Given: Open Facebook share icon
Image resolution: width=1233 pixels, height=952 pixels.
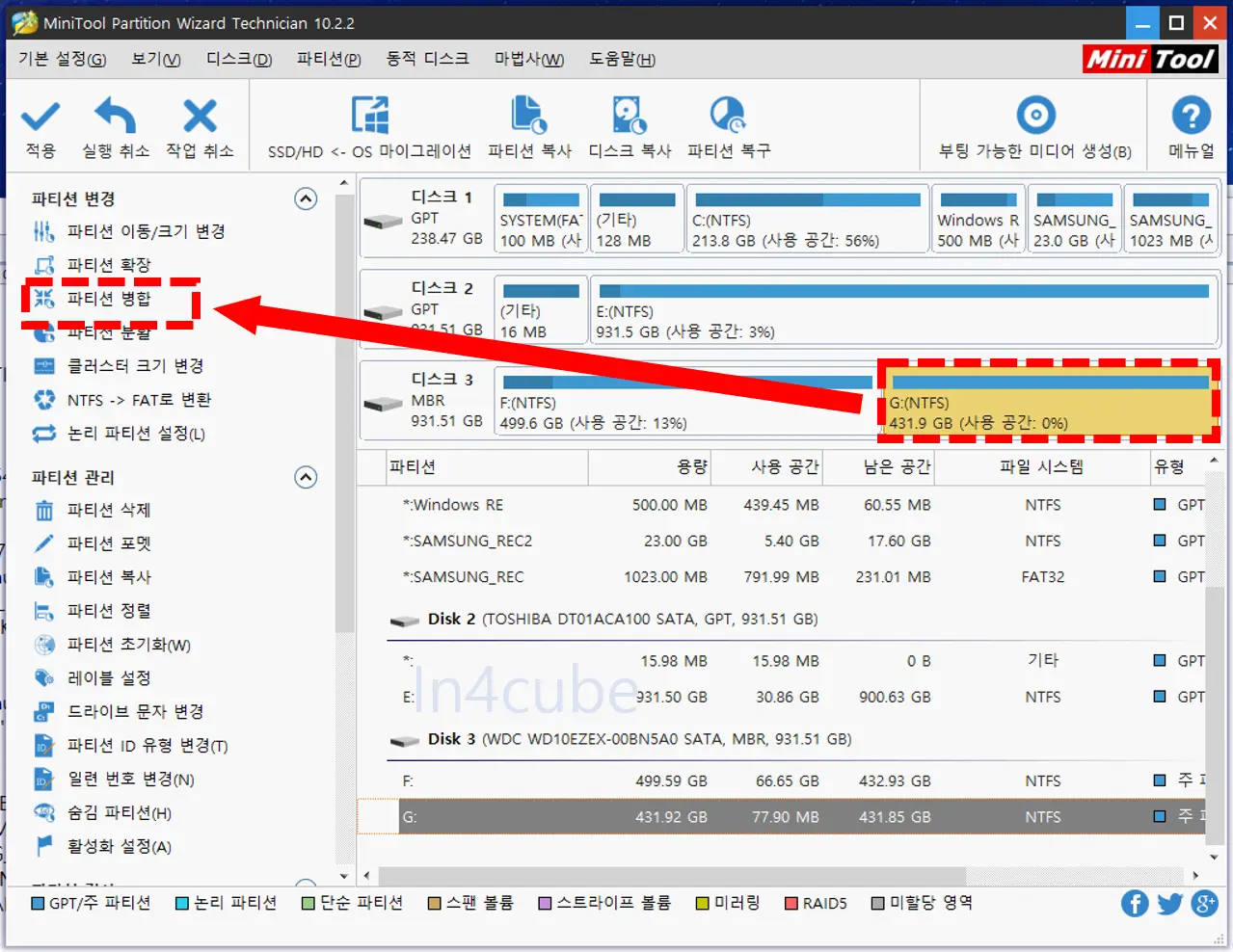Looking at the screenshot, I should point(1135,903).
